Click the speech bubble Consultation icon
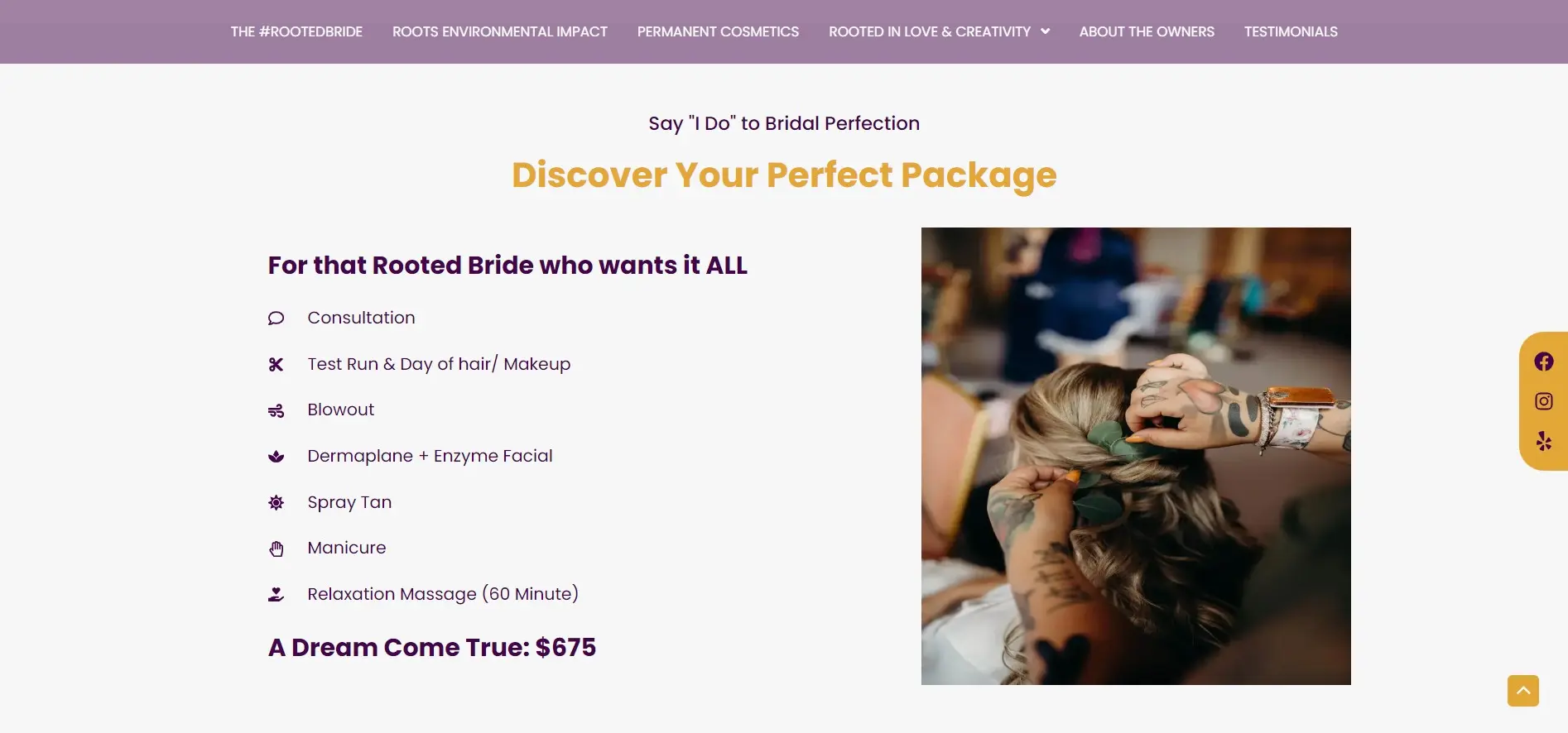The width and height of the screenshot is (1568, 733). click(x=277, y=319)
